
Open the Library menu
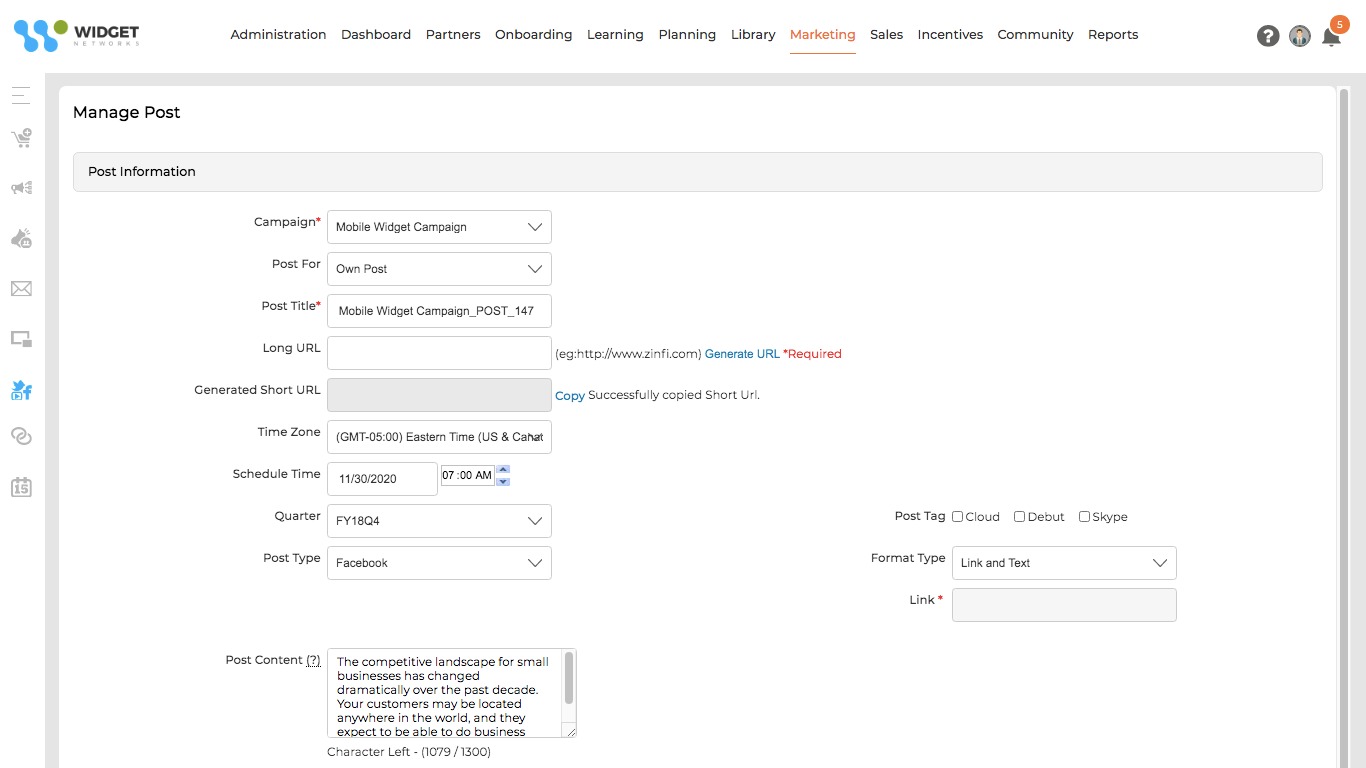(x=753, y=35)
